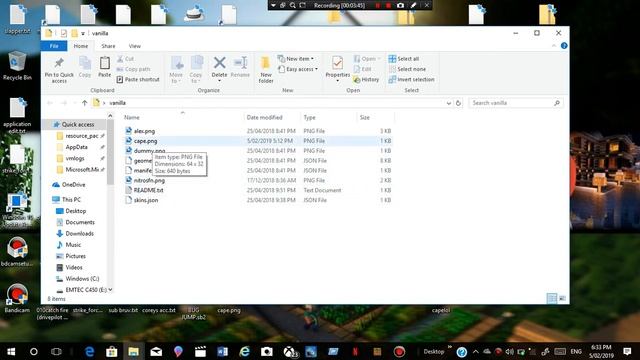Create a New folder from ribbon
The height and width of the screenshot is (360, 640).
click(266, 69)
